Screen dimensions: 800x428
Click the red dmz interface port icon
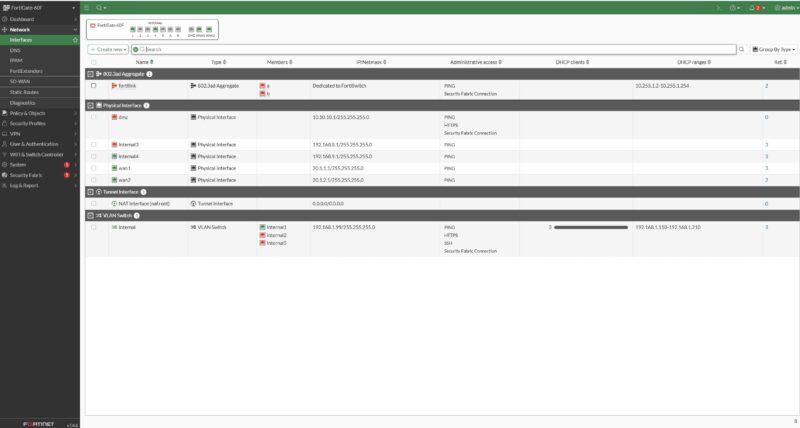point(114,117)
